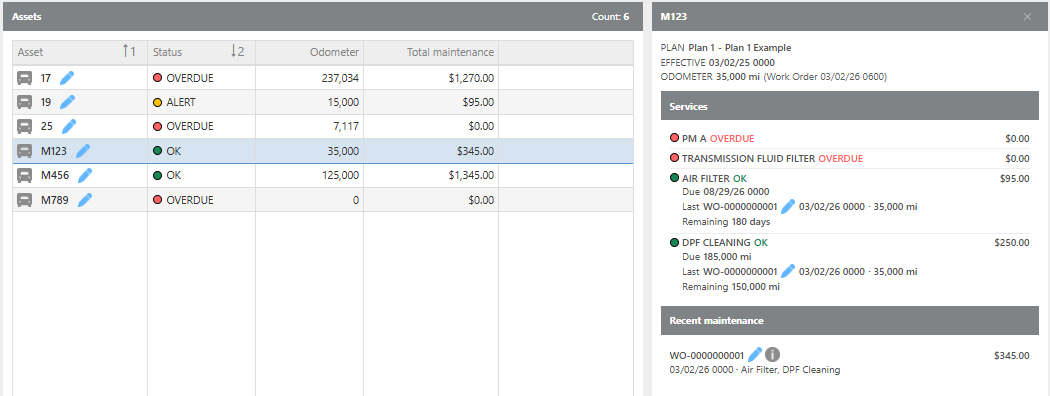Sort by Asset column header
The width and height of the screenshot is (1050, 396).
tap(80, 52)
